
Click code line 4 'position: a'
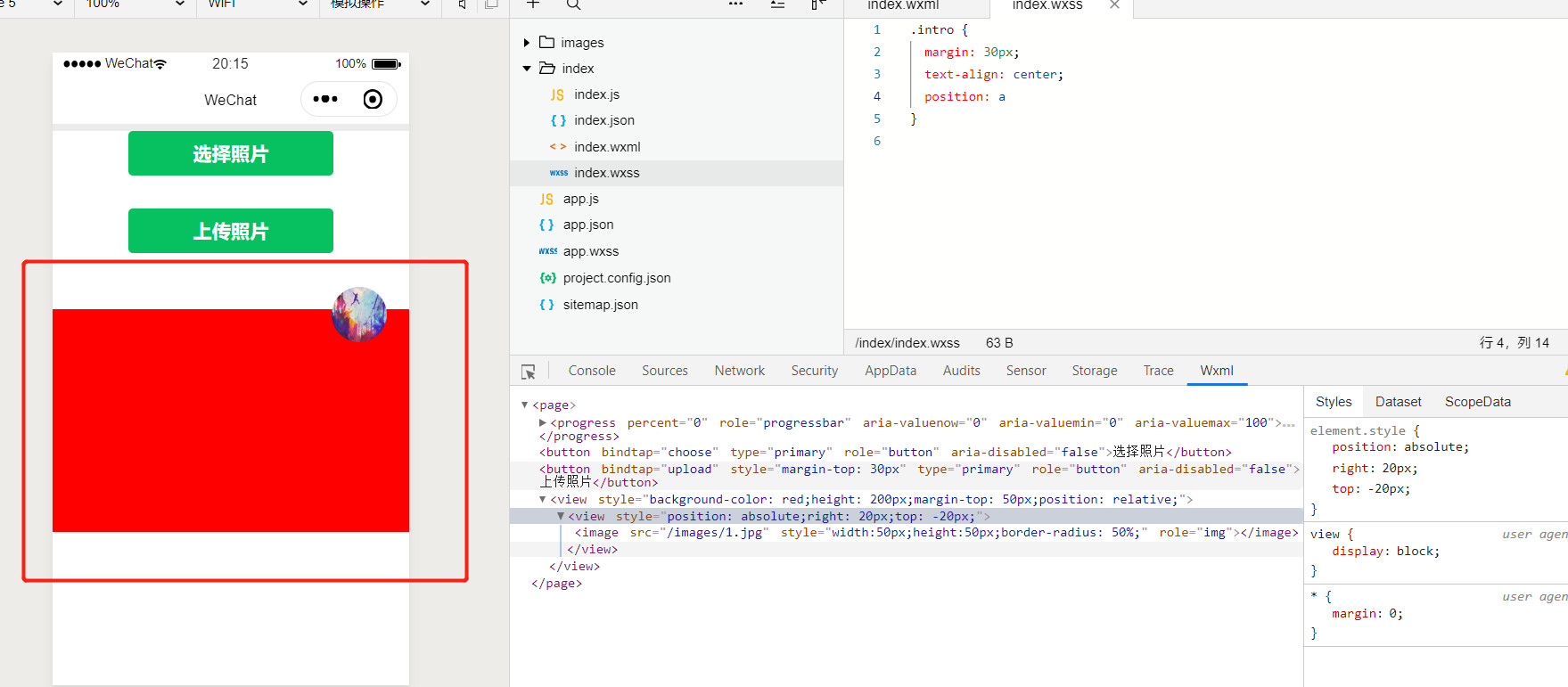(x=965, y=97)
